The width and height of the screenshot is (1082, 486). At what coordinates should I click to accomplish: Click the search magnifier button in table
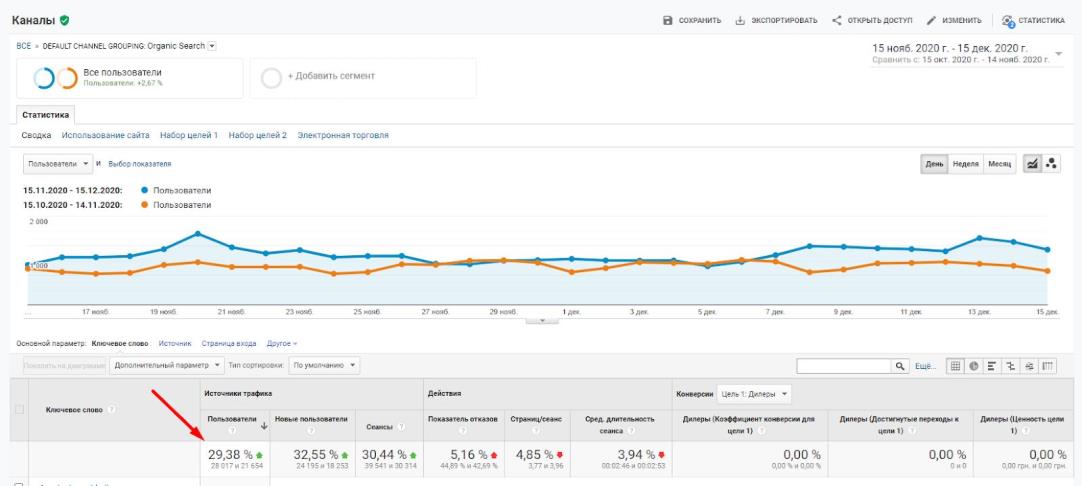(x=900, y=366)
